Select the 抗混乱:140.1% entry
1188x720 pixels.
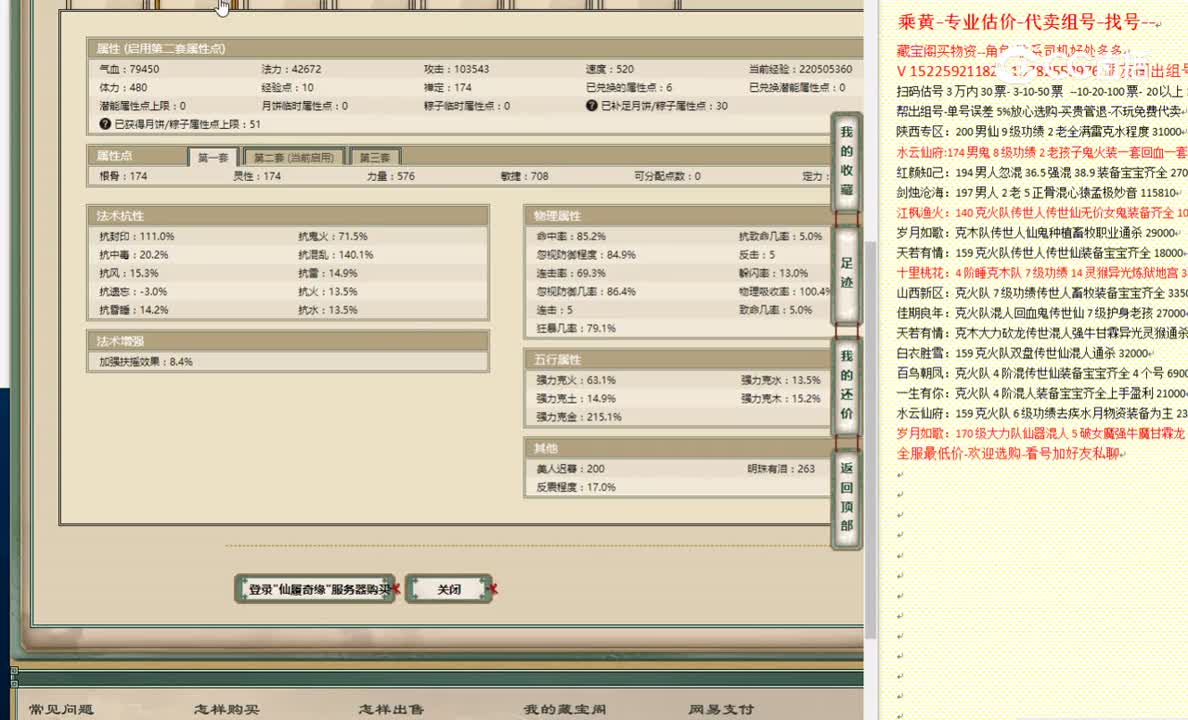tap(336, 255)
